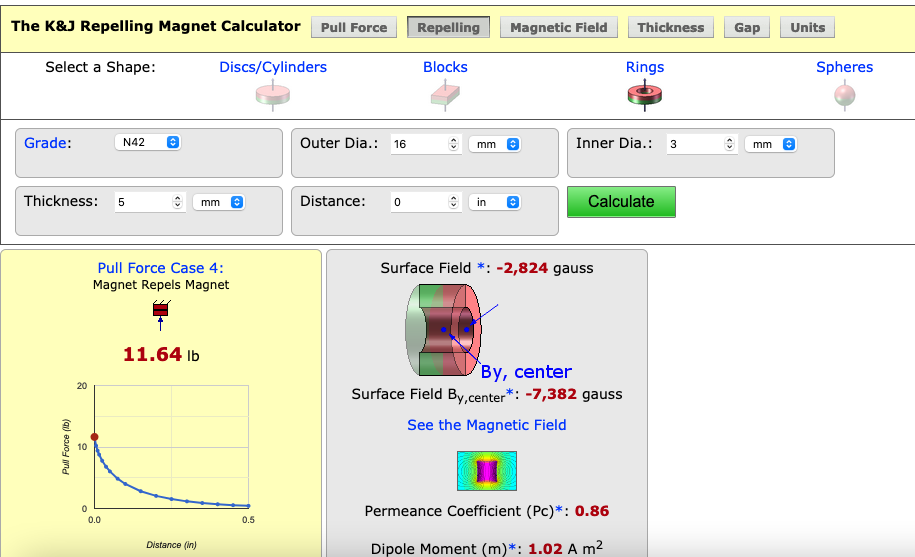Adjust the Distance stepper arrows
The image size is (915, 557).
(x=453, y=202)
